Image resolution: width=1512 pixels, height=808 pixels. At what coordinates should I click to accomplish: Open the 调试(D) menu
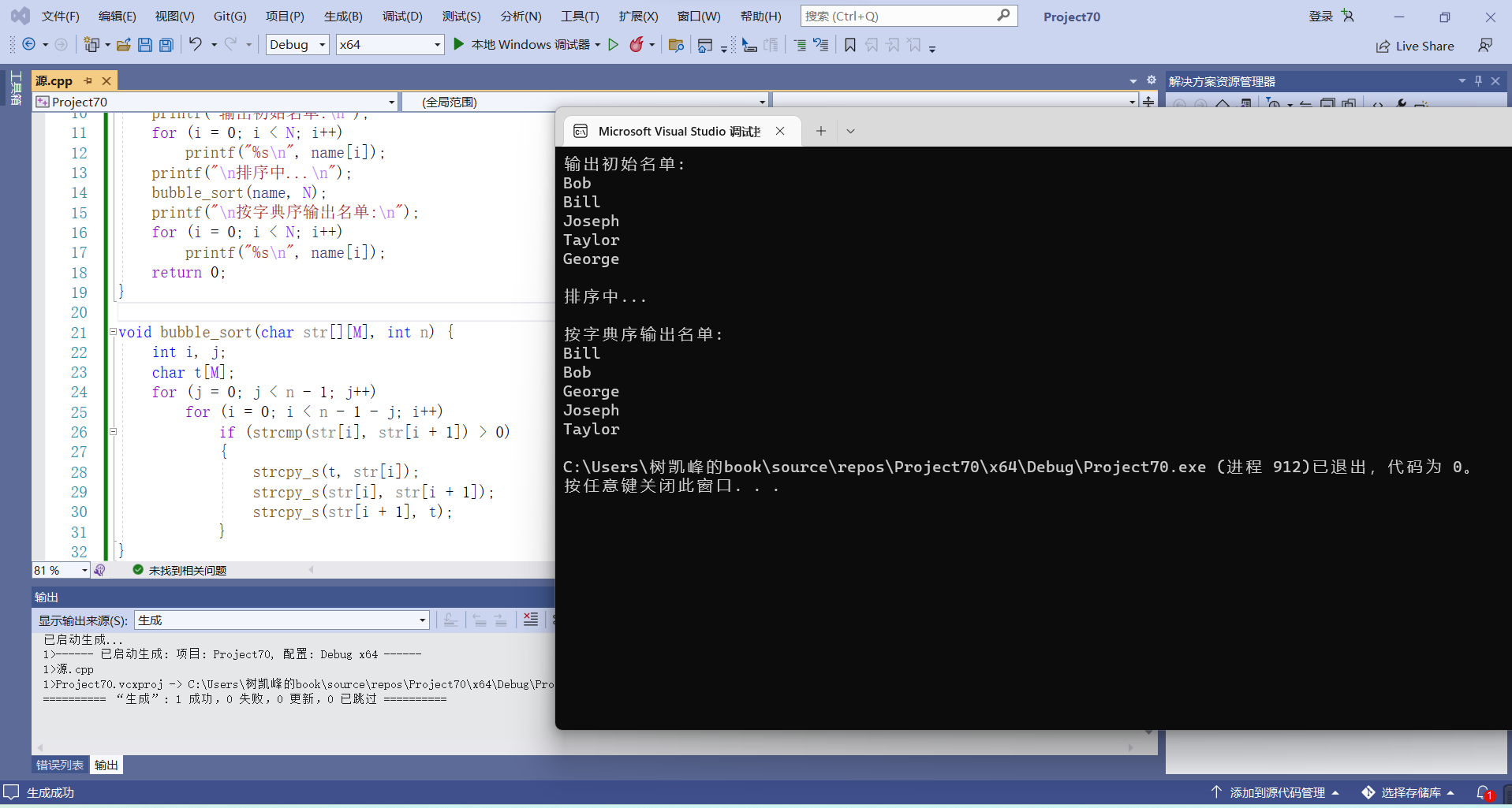click(x=402, y=16)
